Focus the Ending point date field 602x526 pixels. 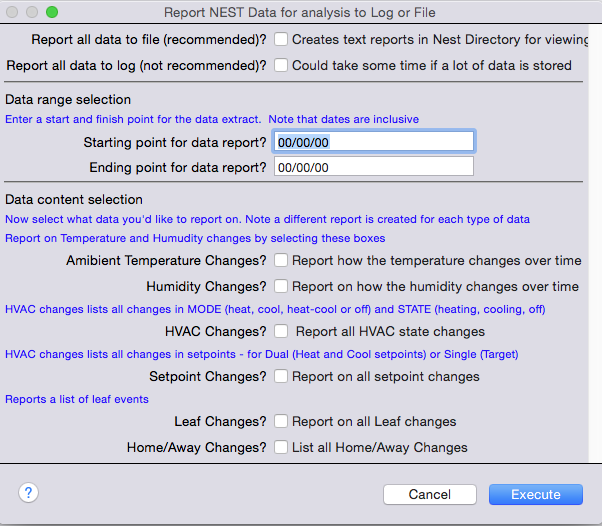pos(374,167)
